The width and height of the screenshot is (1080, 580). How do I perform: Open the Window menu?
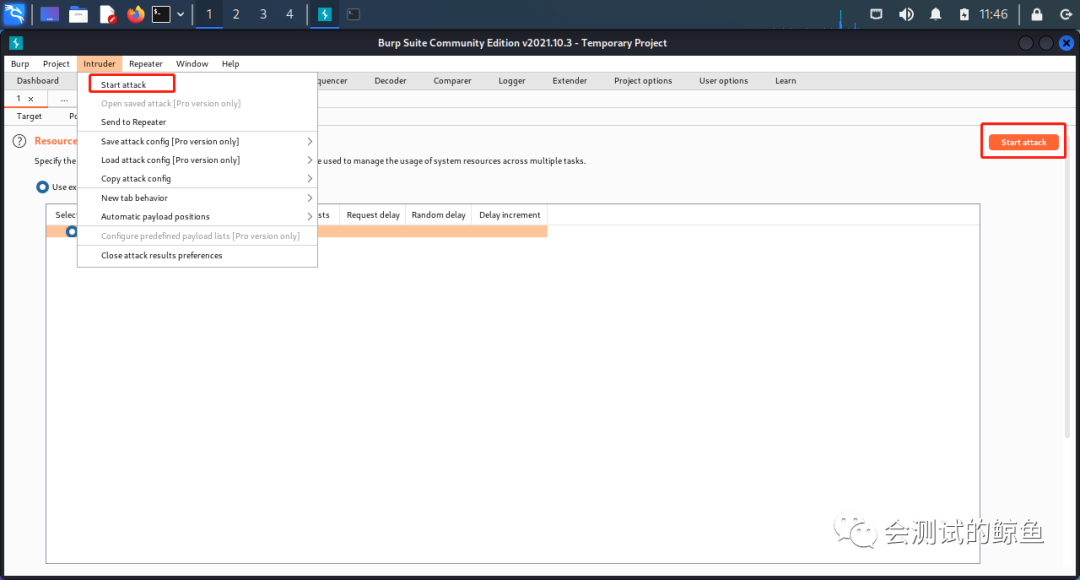click(x=191, y=63)
